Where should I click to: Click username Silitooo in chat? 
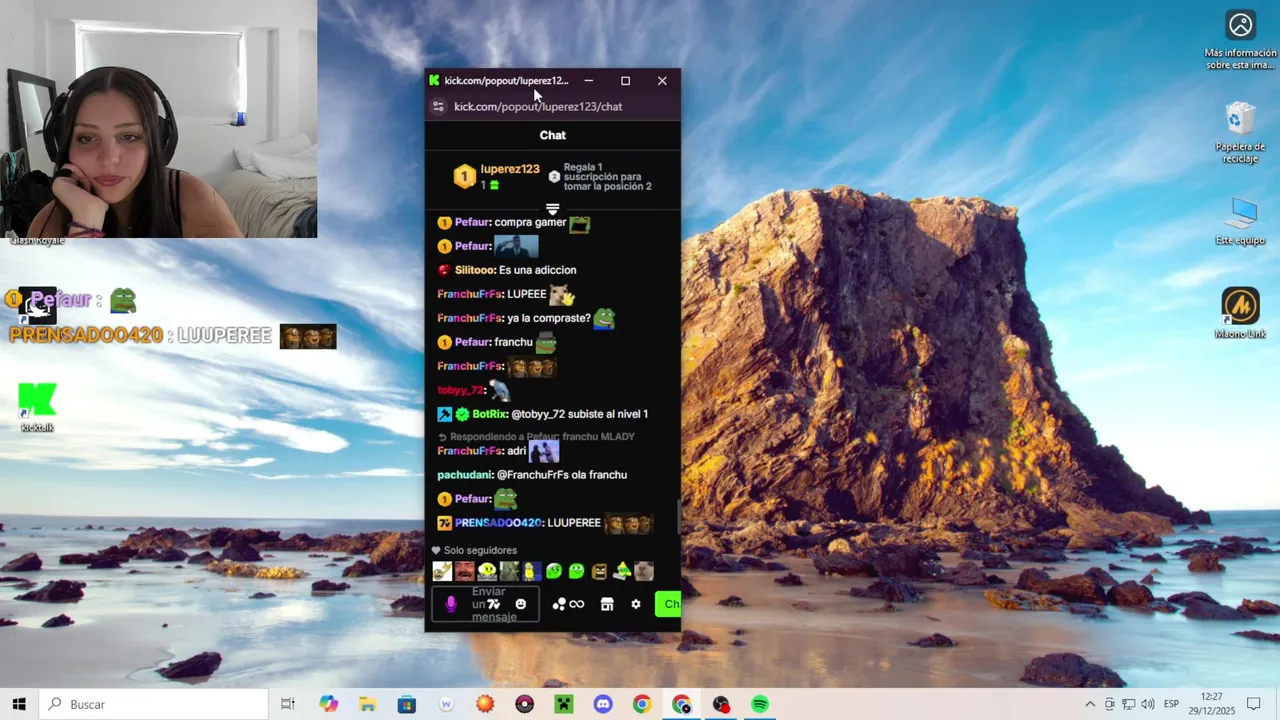click(475, 270)
